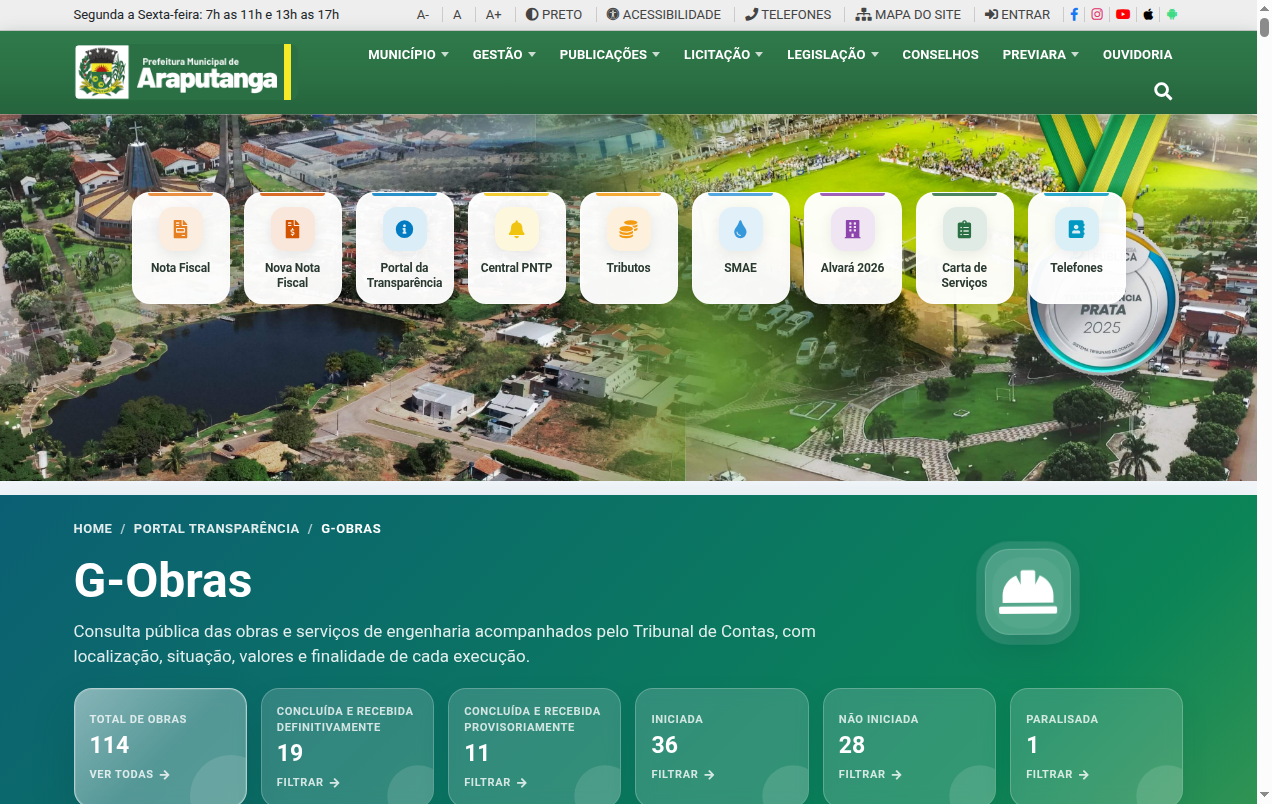Click VER TODAS in Total de Obras card
This screenshot has height=804, width=1272.
pos(130,774)
